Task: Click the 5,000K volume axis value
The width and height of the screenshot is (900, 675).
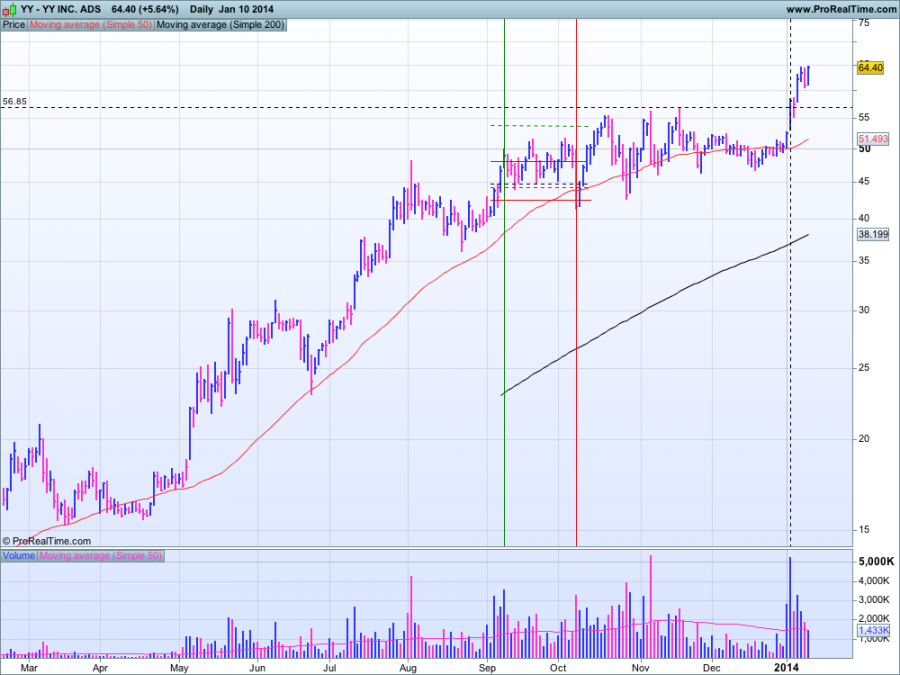Action: [876, 561]
